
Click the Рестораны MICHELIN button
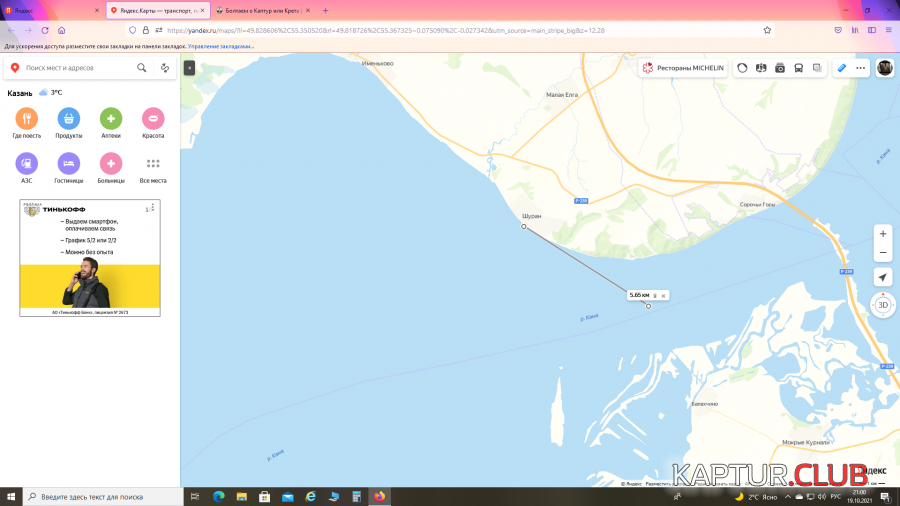point(683,68)
